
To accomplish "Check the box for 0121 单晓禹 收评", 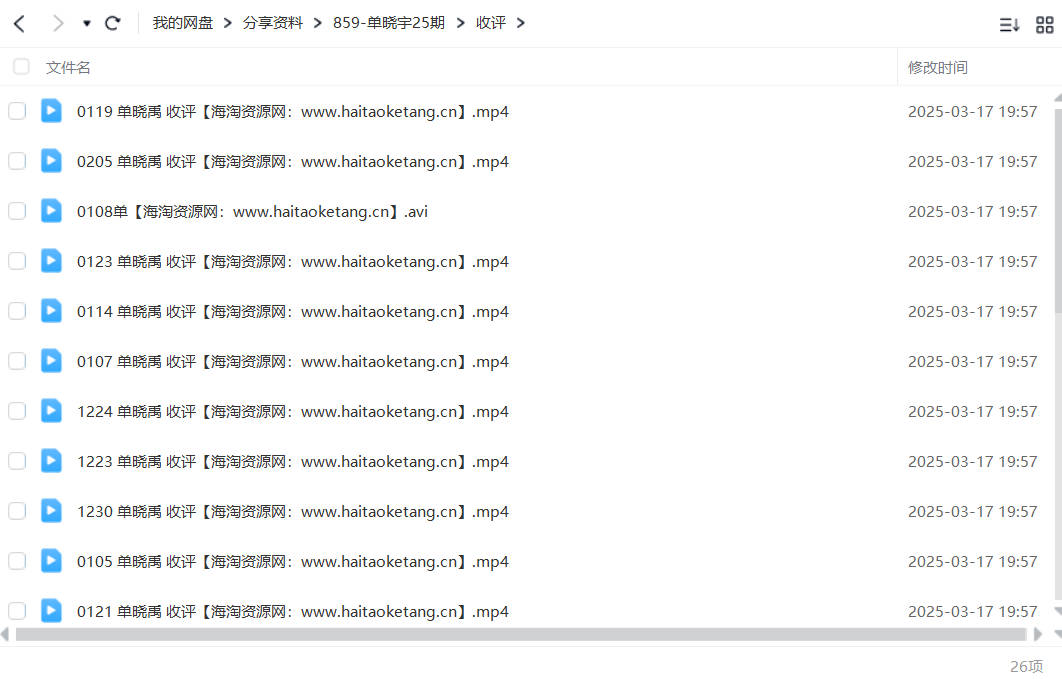I will click(17, 611).
